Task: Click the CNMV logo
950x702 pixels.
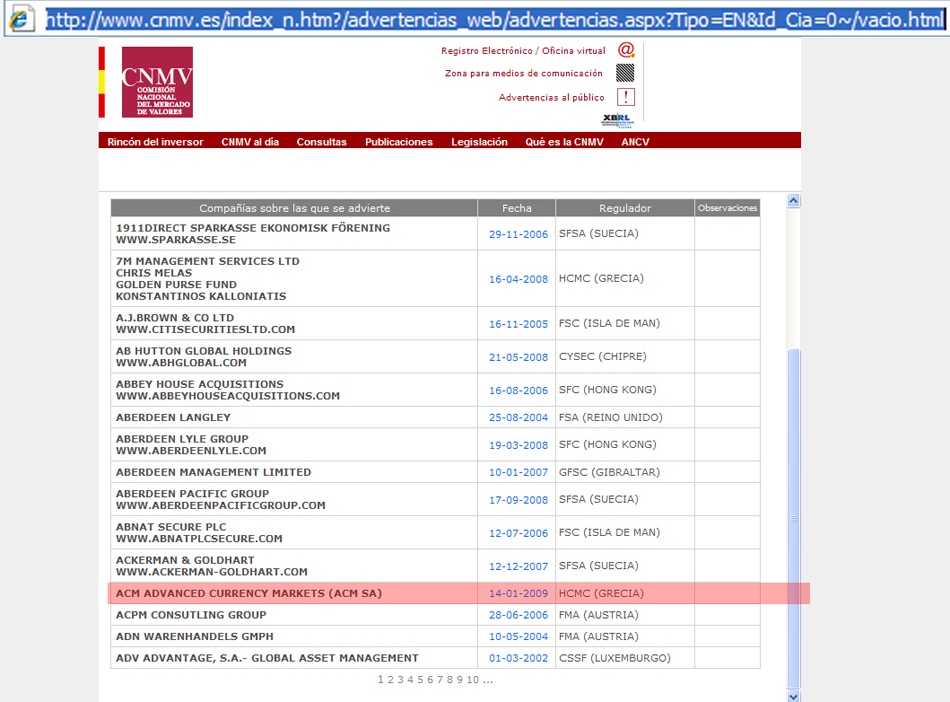Action: 157,82
